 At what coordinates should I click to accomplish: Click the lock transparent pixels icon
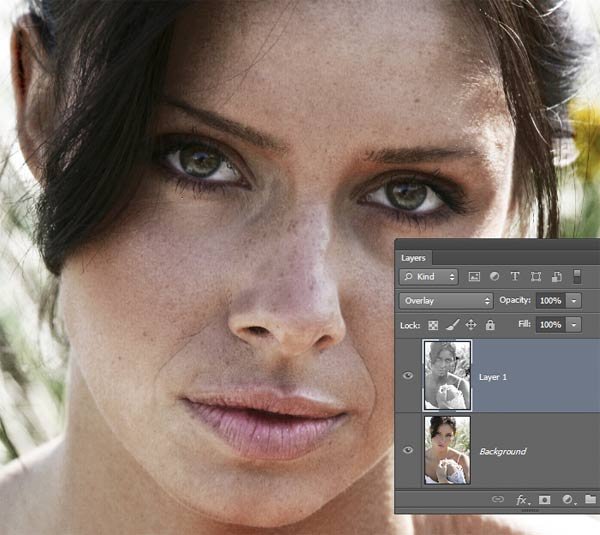click(x=434, y=325)
